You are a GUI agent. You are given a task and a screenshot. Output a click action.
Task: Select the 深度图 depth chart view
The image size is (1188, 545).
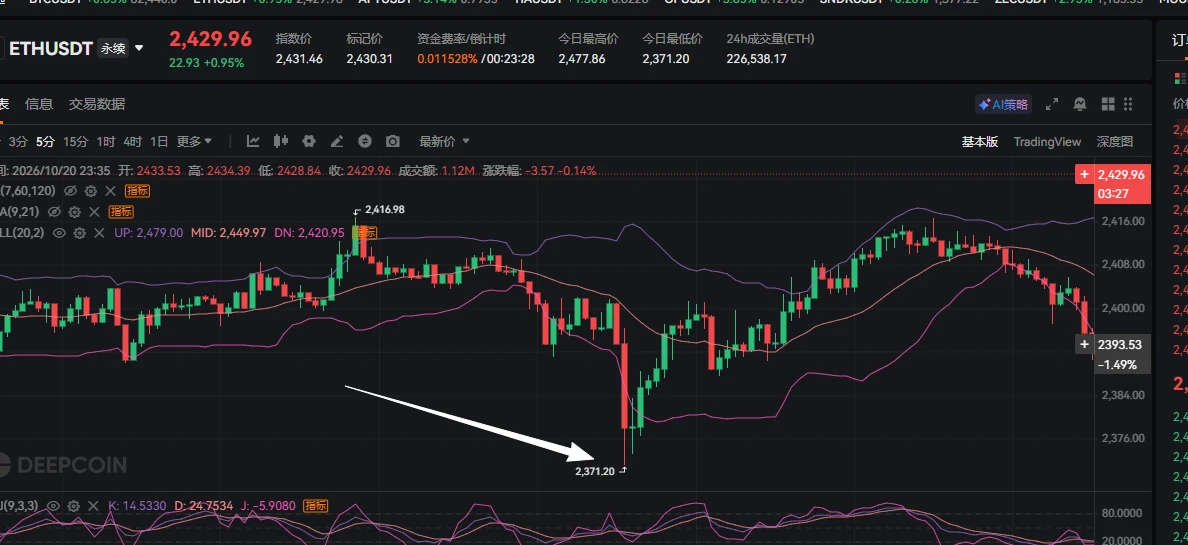click(1115, 142)
